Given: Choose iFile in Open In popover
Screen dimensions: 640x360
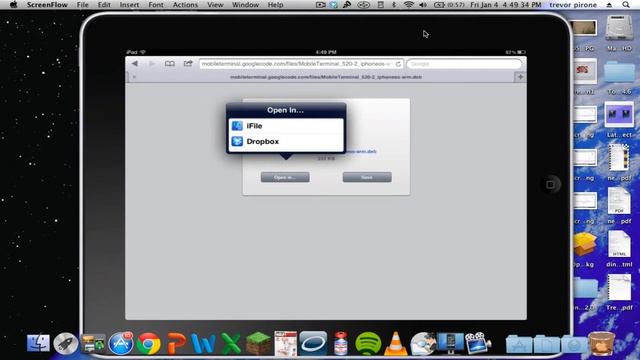Looking at the screenshot, I should tap(286, 126).
